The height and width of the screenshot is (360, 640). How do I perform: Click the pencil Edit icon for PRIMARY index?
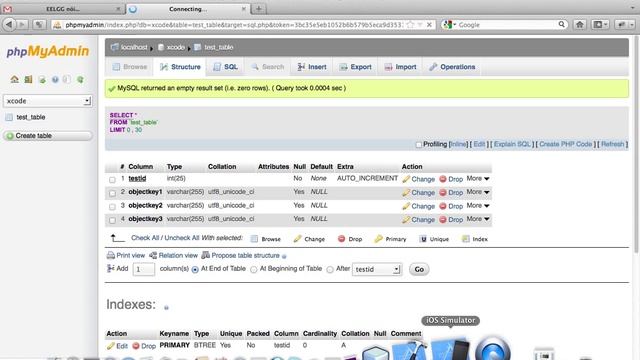pyautogui.click(x=111, y=346)
